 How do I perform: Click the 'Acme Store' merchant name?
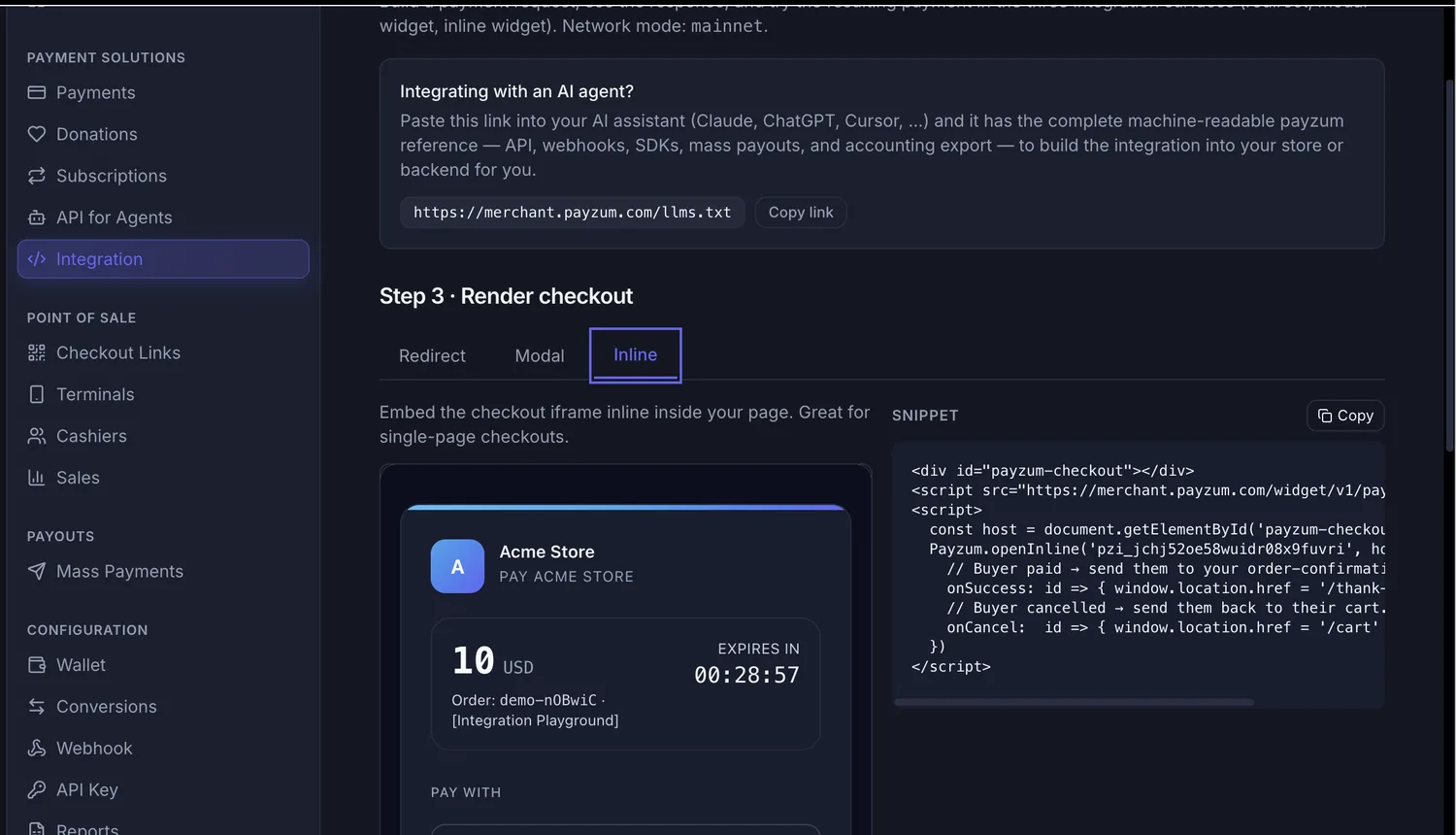(x=546, y=551)
